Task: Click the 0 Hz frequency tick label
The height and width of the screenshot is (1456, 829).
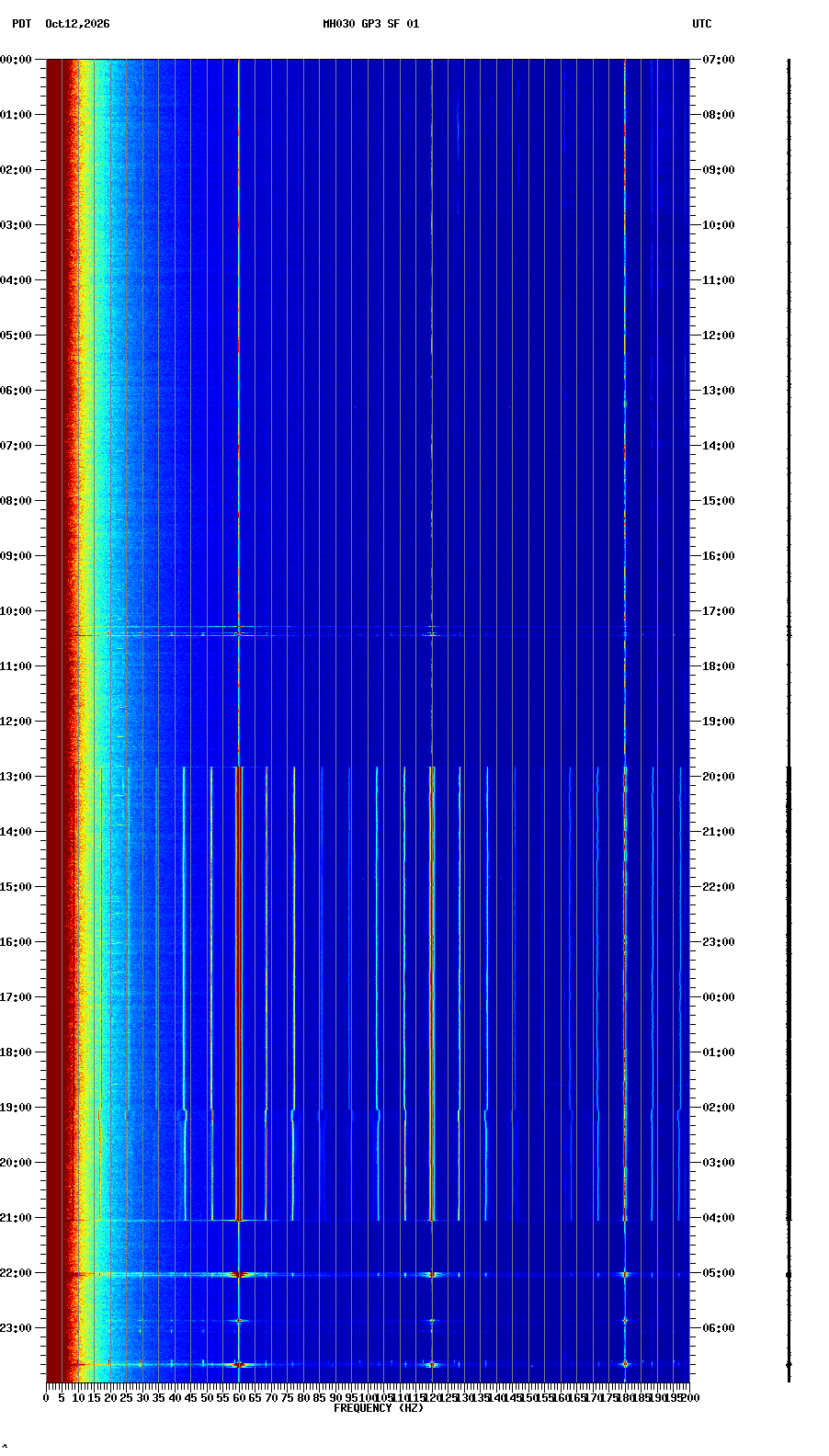Action: 46,1398
